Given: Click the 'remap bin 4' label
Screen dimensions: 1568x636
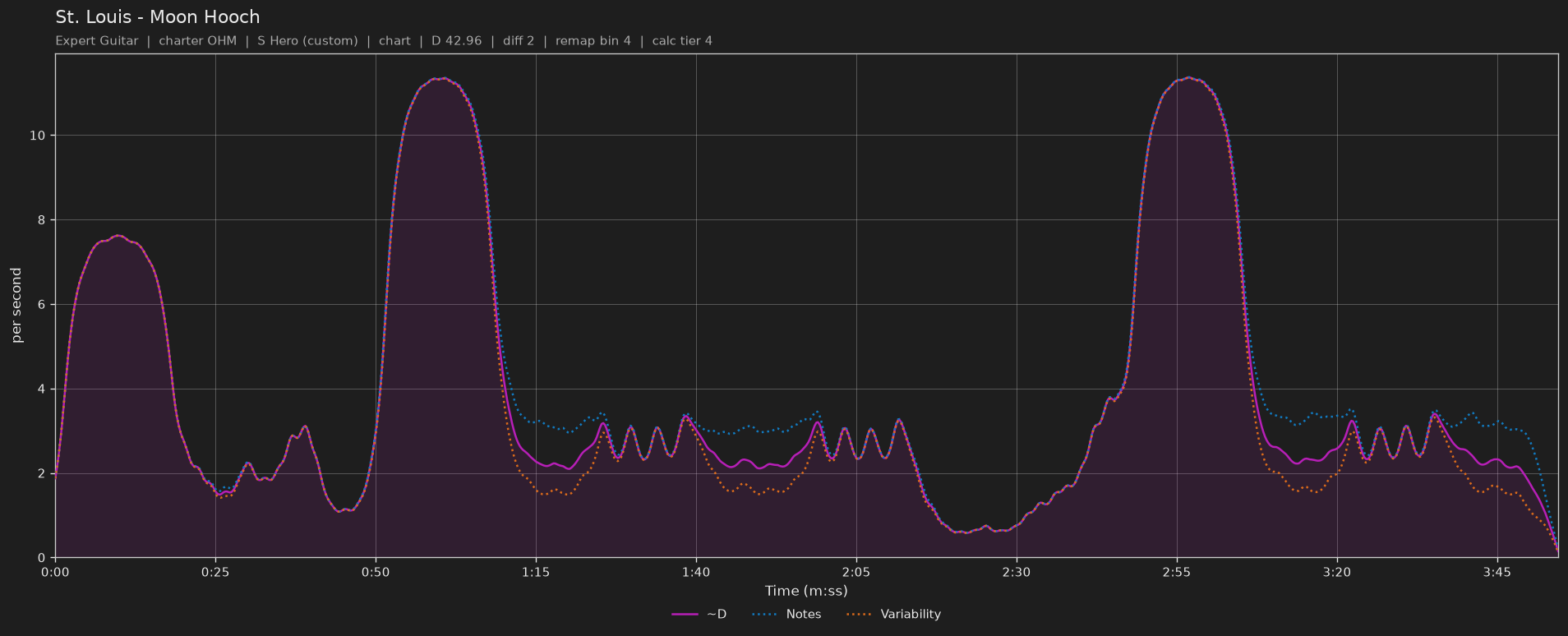Looking at the screenshot, I should [x=593, y=41].
